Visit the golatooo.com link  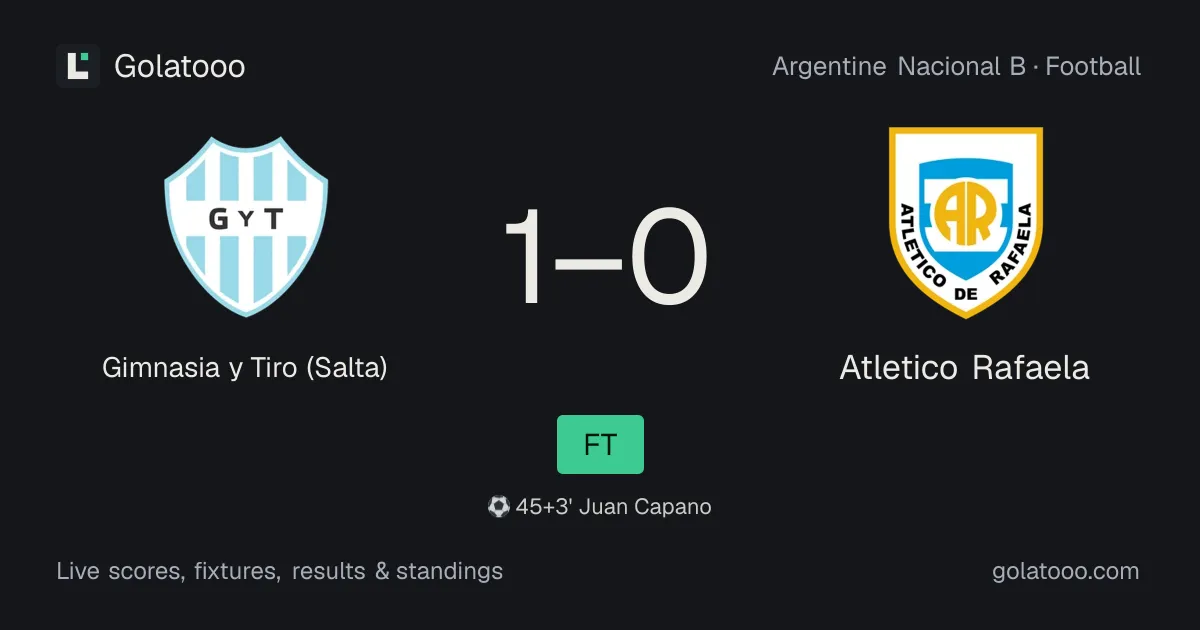click(x=1065, y=572)
